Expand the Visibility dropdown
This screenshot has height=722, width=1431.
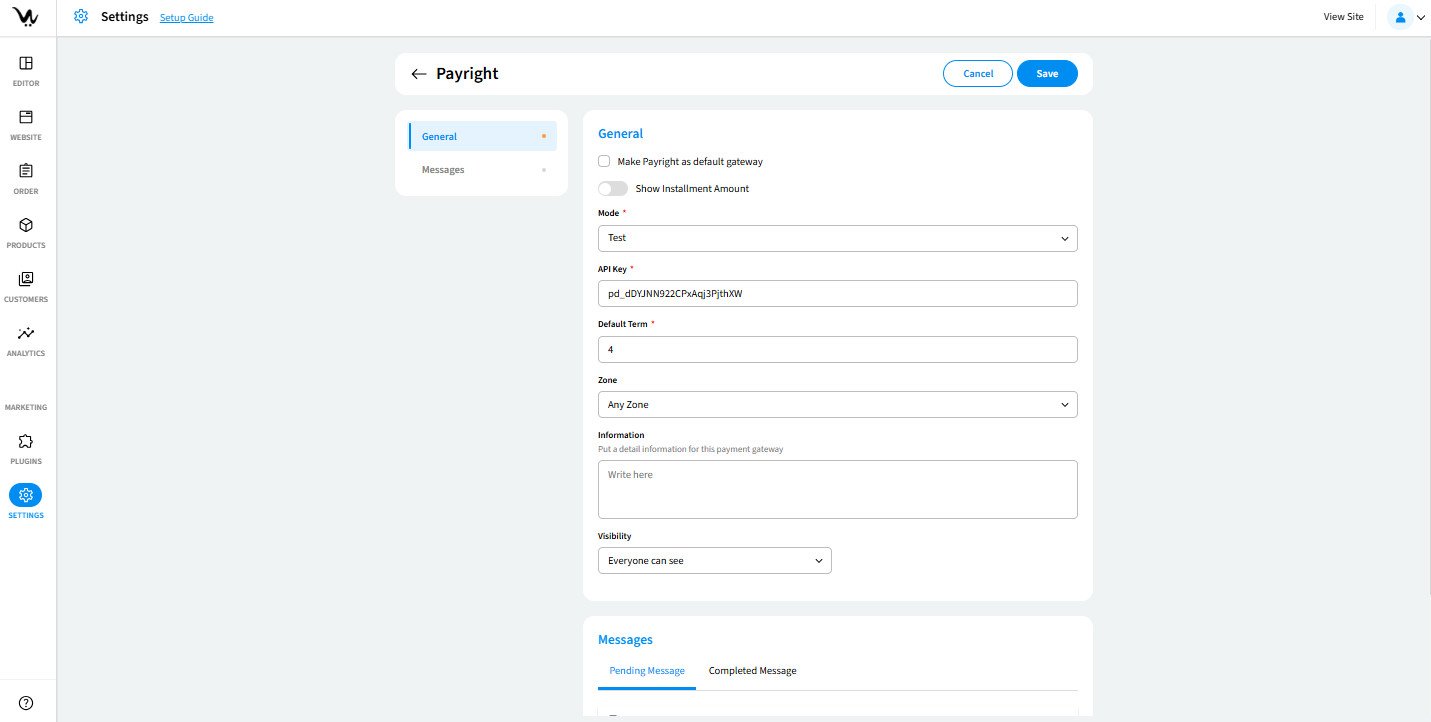(x=714, y=561)
